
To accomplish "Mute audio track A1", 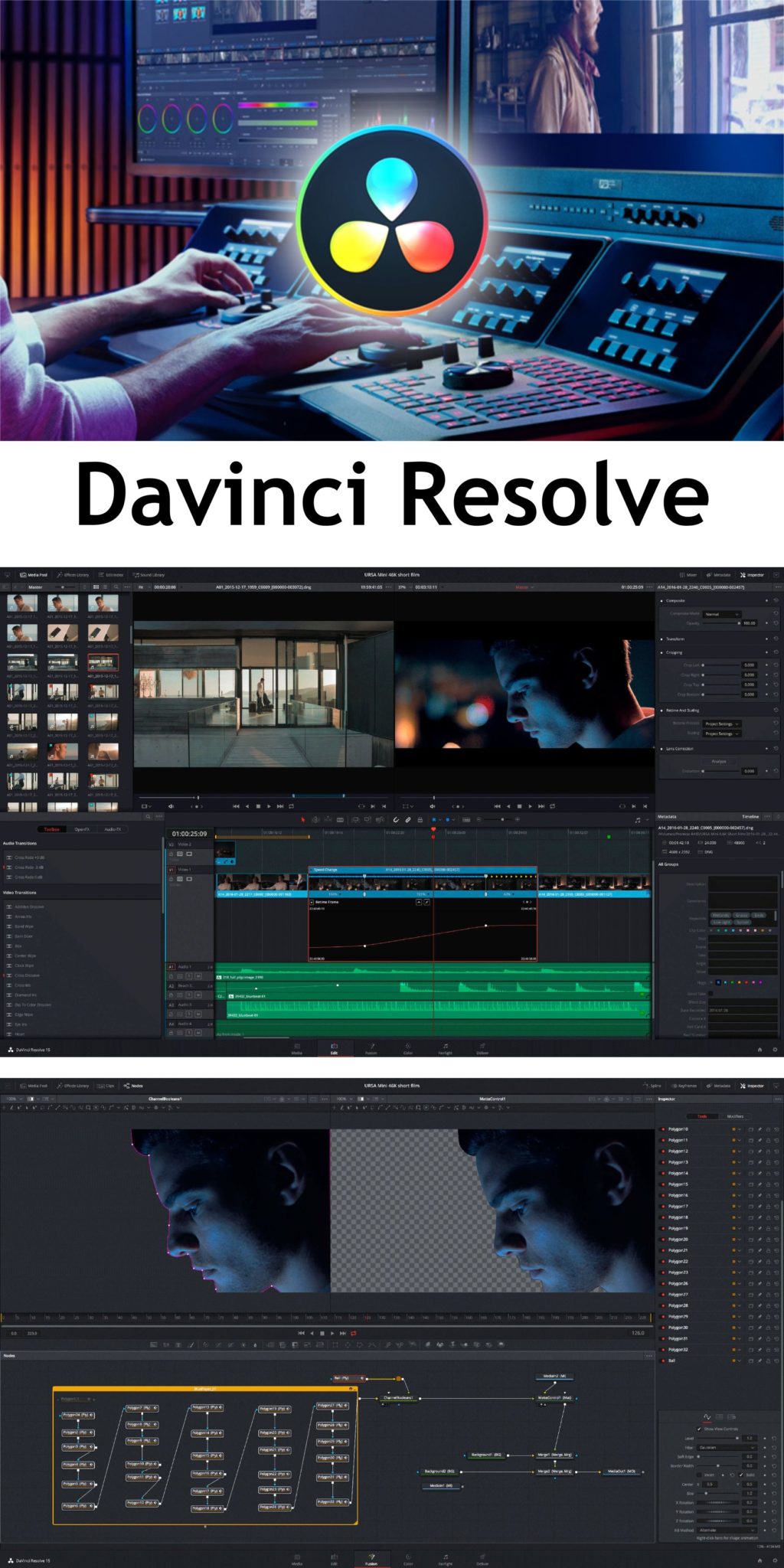I will tap(198, 976).
